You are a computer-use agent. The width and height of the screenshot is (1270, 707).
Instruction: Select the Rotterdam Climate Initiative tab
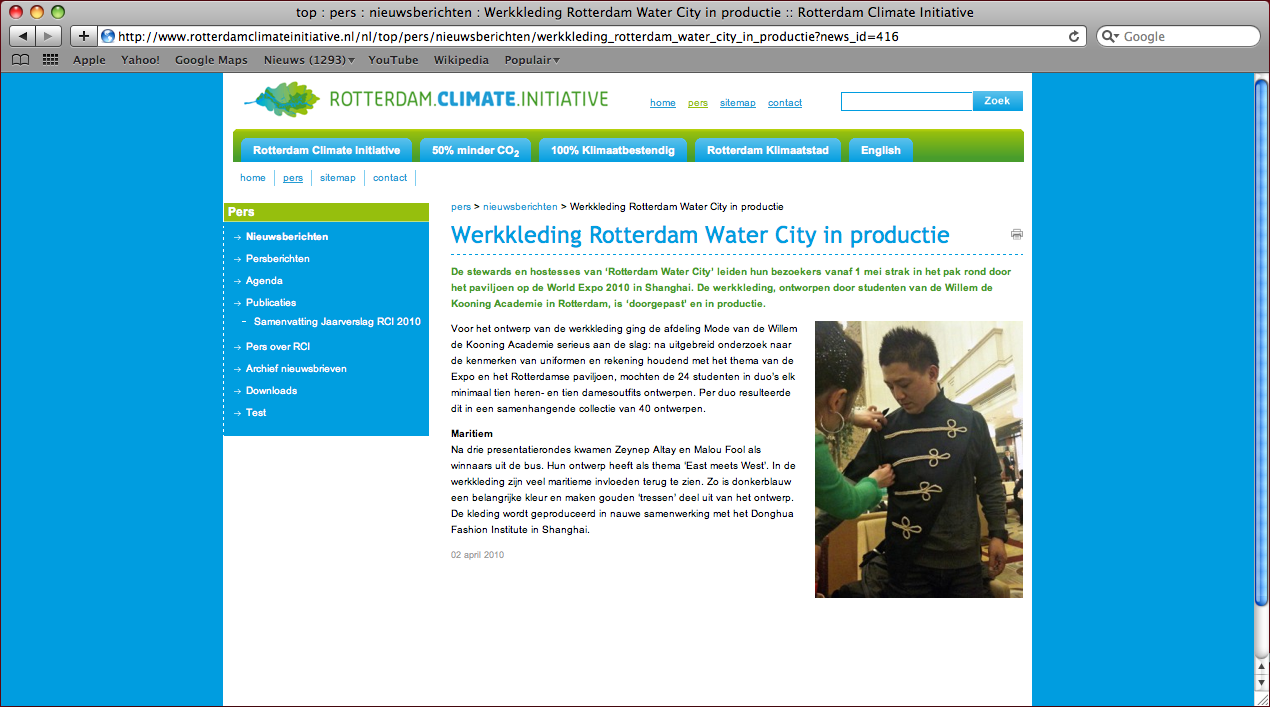tap(326, 150)
